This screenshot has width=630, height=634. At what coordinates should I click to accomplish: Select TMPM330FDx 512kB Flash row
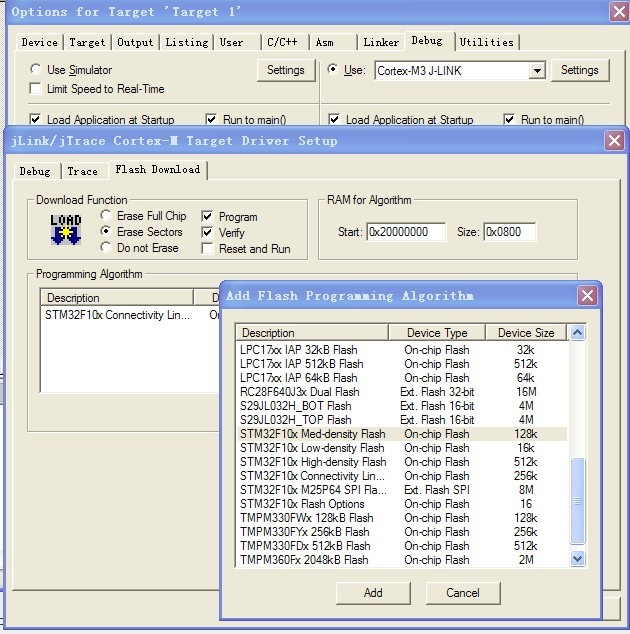pyautogui.click(x=402, y=546)
